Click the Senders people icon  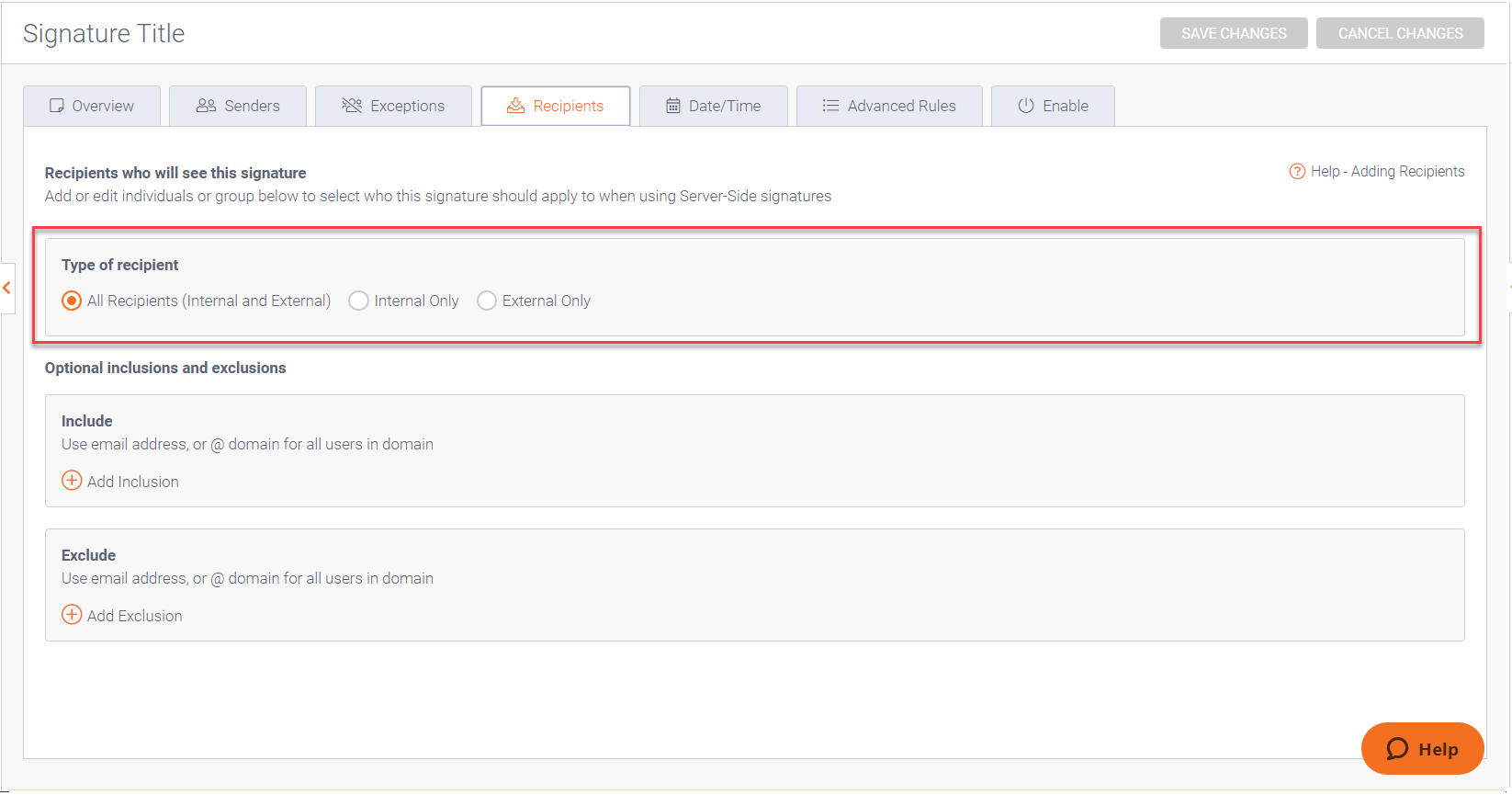pyautogui.click(x=206, y=106)
